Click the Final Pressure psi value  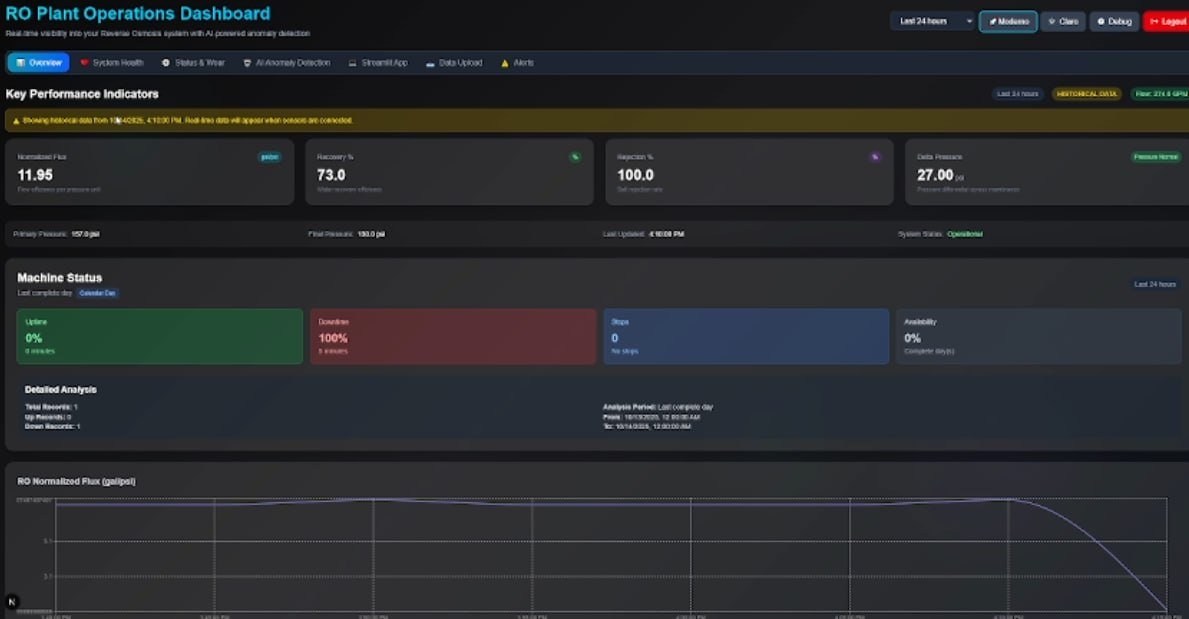coord(371,234)
